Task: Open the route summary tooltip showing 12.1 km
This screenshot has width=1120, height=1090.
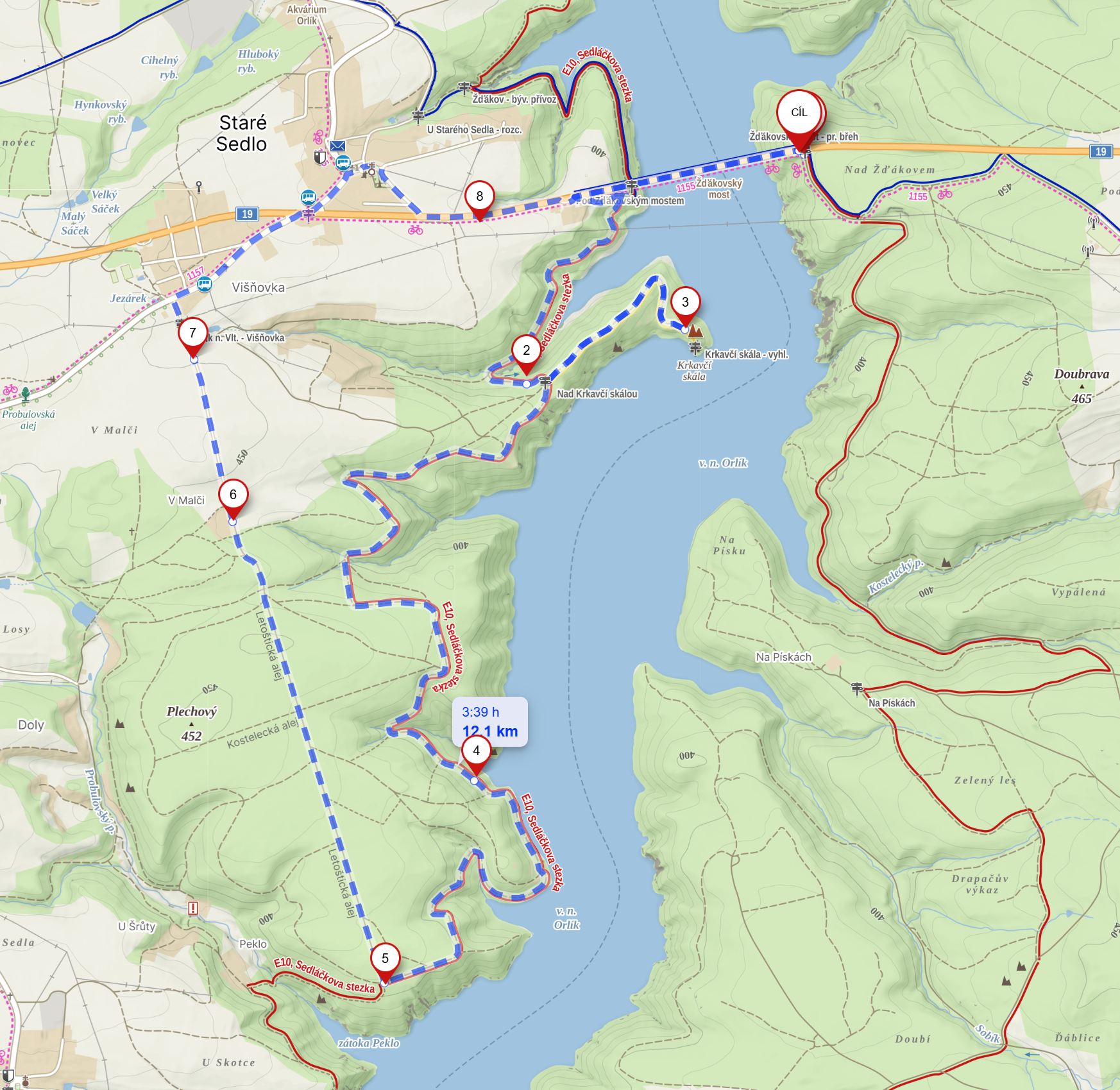Action: tap(490, 722)
